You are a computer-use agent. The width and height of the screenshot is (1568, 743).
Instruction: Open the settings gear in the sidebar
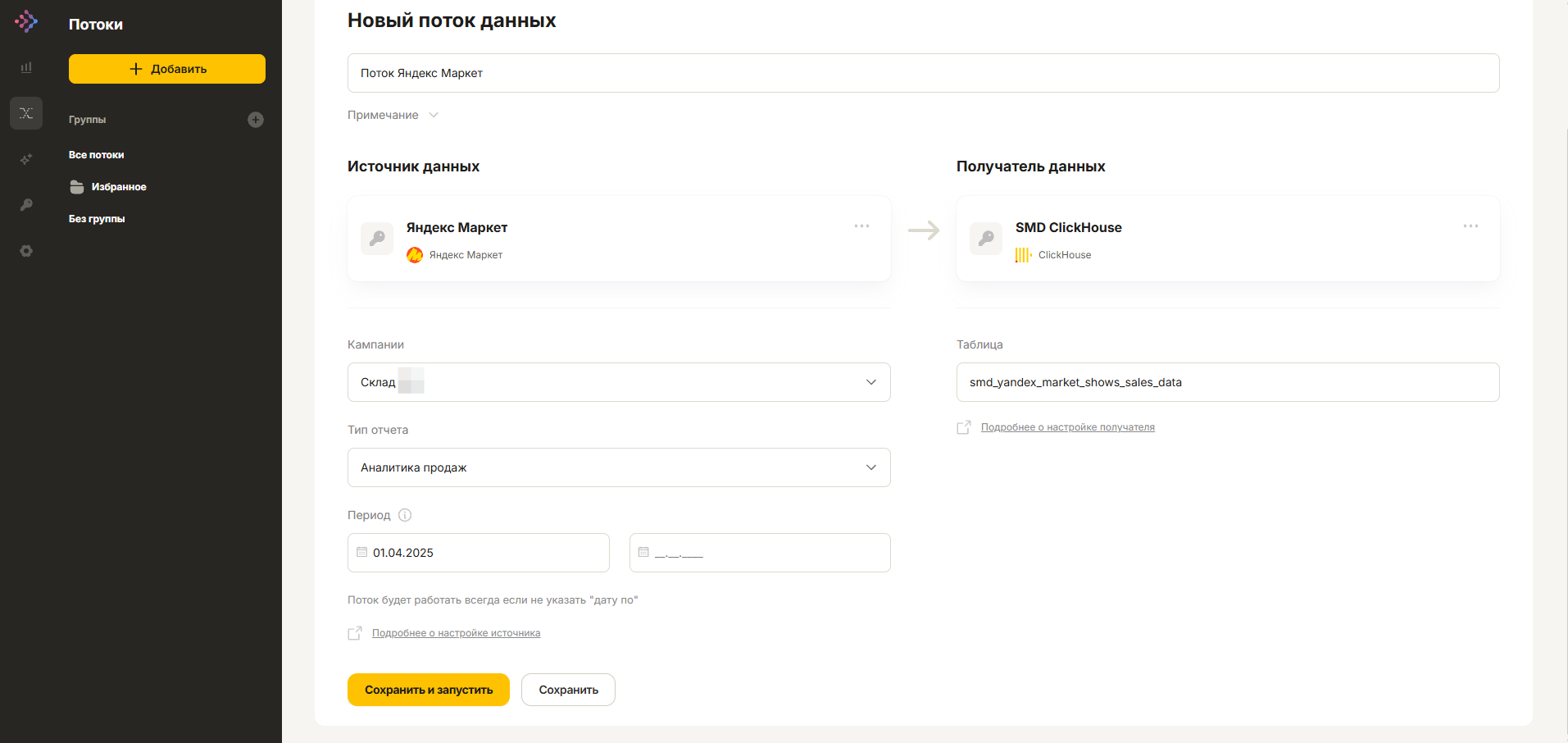coord(26,251)
